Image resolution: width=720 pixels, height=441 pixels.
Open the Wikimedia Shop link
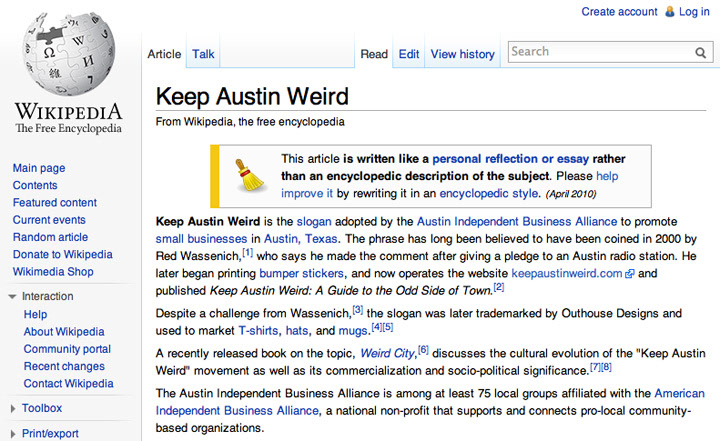pyautogui.click(x=53, y=271)
